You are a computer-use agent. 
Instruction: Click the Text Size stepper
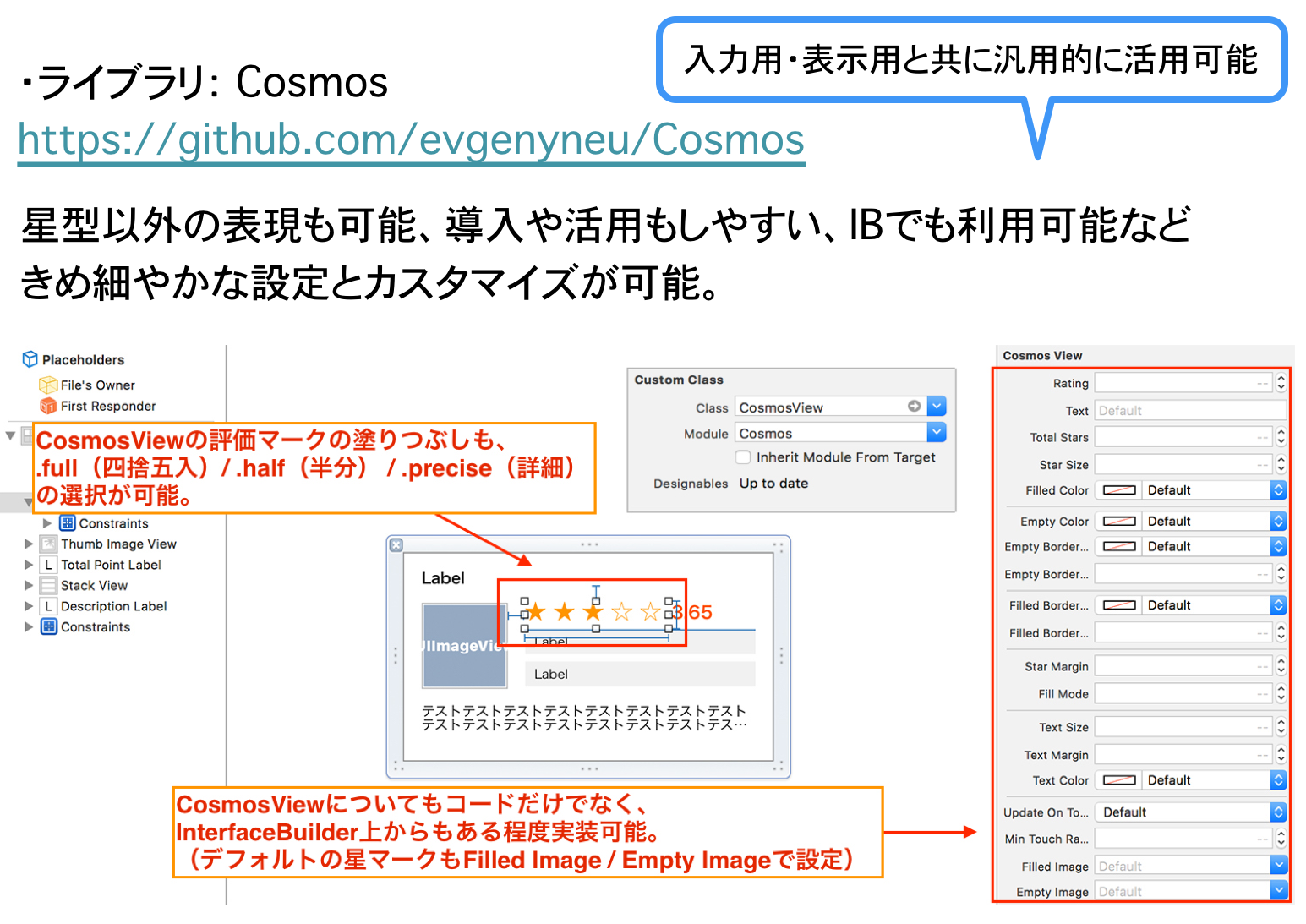pyautogui.click(x=1281, y=727)
